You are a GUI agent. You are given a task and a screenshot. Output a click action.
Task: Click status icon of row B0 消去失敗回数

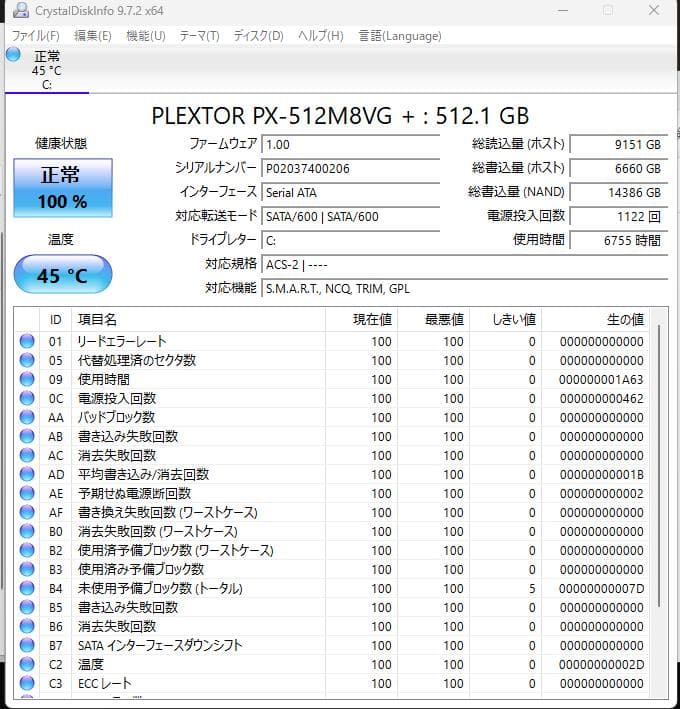coord(27,531)
